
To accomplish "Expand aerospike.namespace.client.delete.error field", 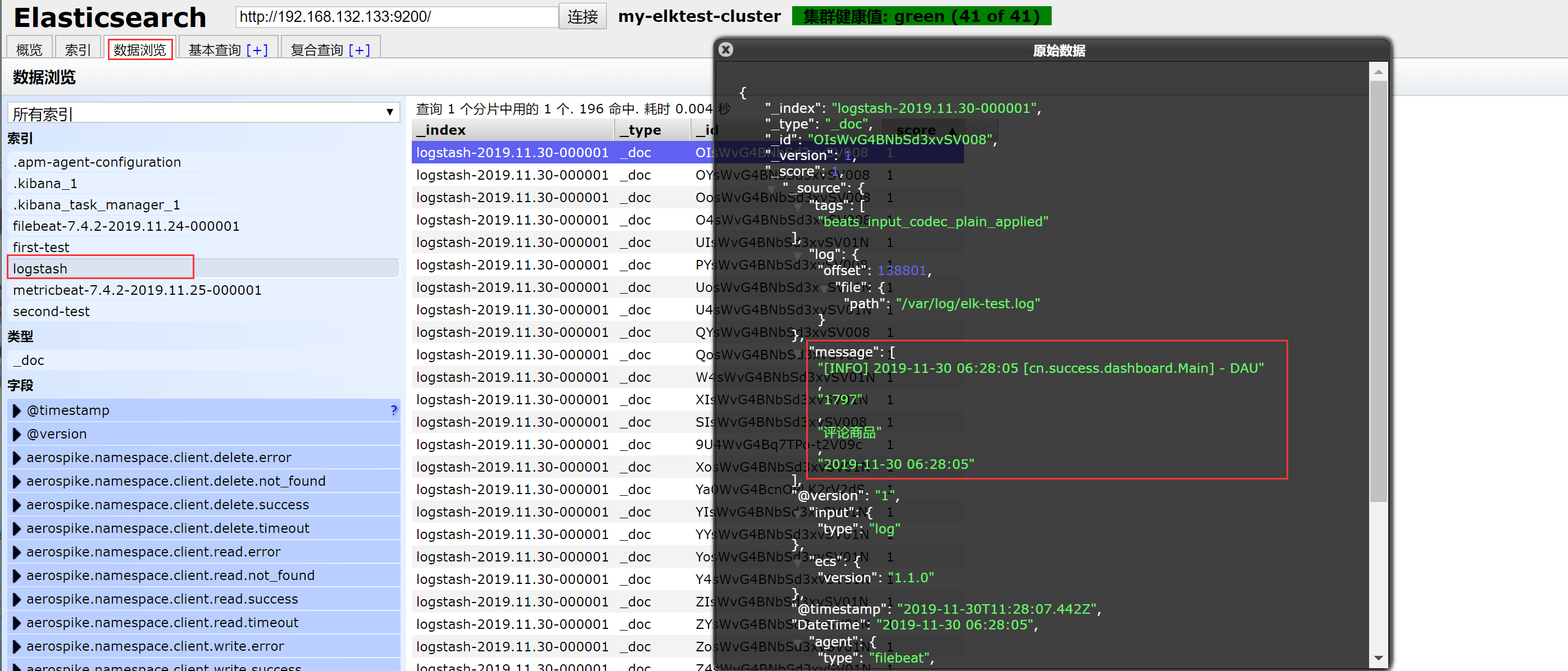I will click(17, 458).
